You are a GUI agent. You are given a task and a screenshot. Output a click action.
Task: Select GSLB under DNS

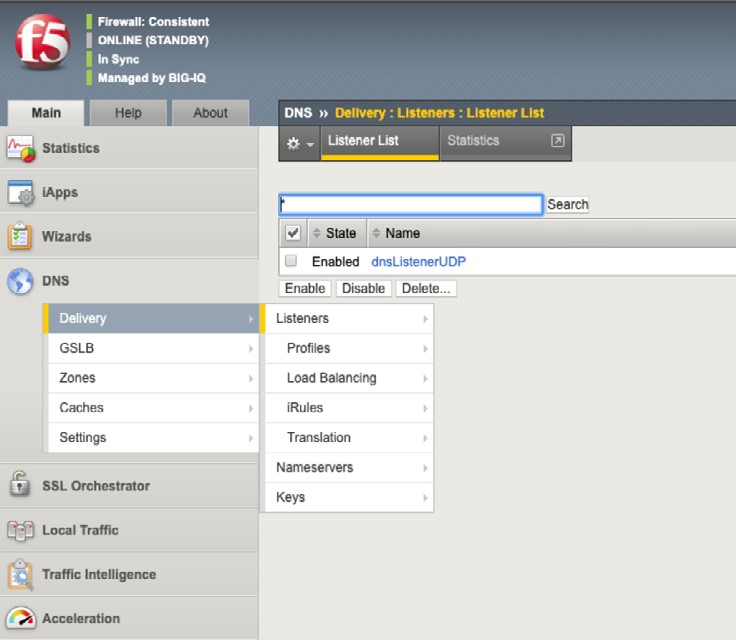(x=153, y=348)
